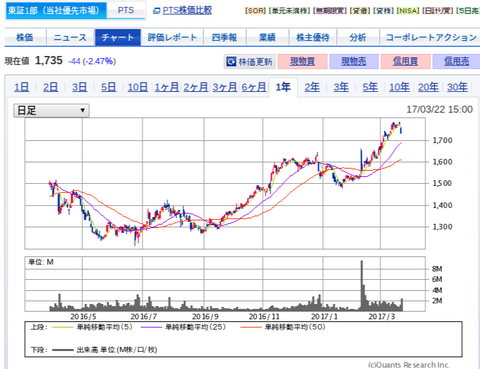
Task: Click the purple 単純移動平均(25) legend line
Action: [151, 327]
